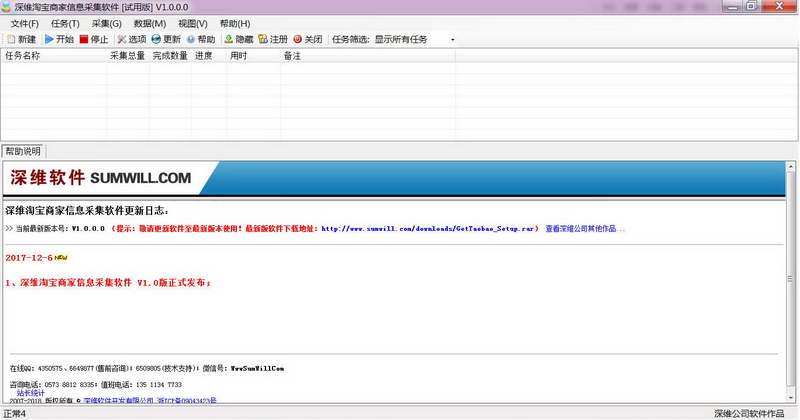Open the 深维软件开发有限公司 link
Viewport: 800px width, 420px height.
pyautogui.click(x=118, y=401)
